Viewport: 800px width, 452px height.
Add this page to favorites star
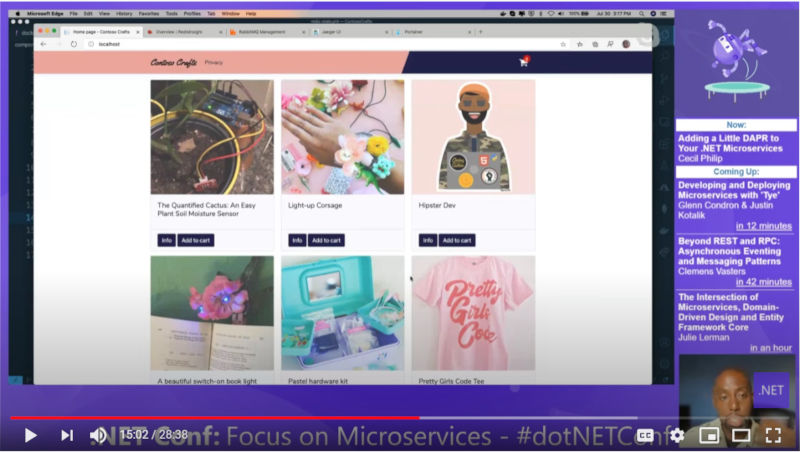[x=563, y=44]
